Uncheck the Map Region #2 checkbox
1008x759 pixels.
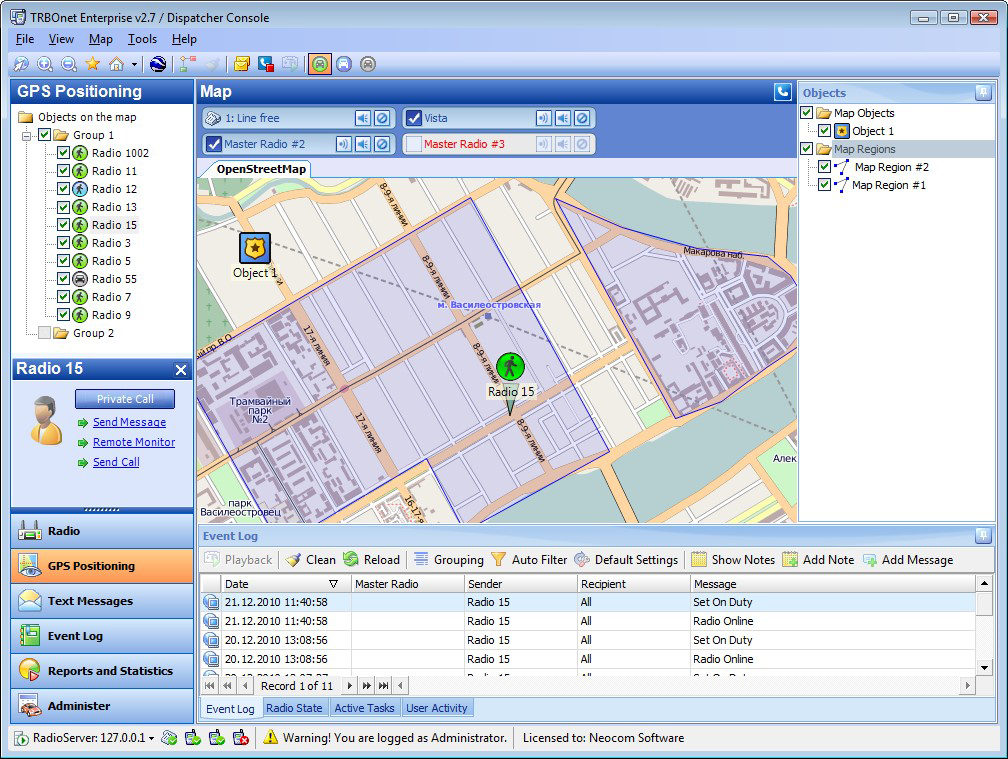pyautogui.click(x=824, y=167)
